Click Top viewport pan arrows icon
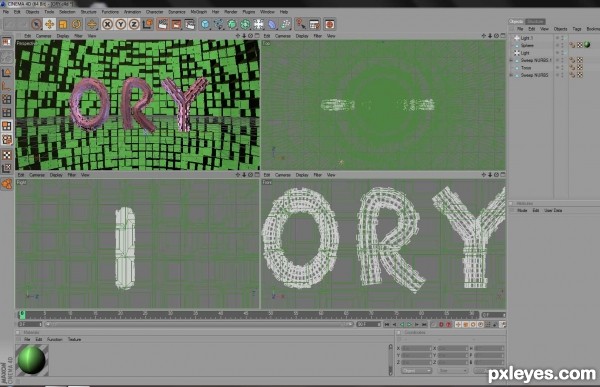This screenshot has height=387, width=600. click(483, 36)
